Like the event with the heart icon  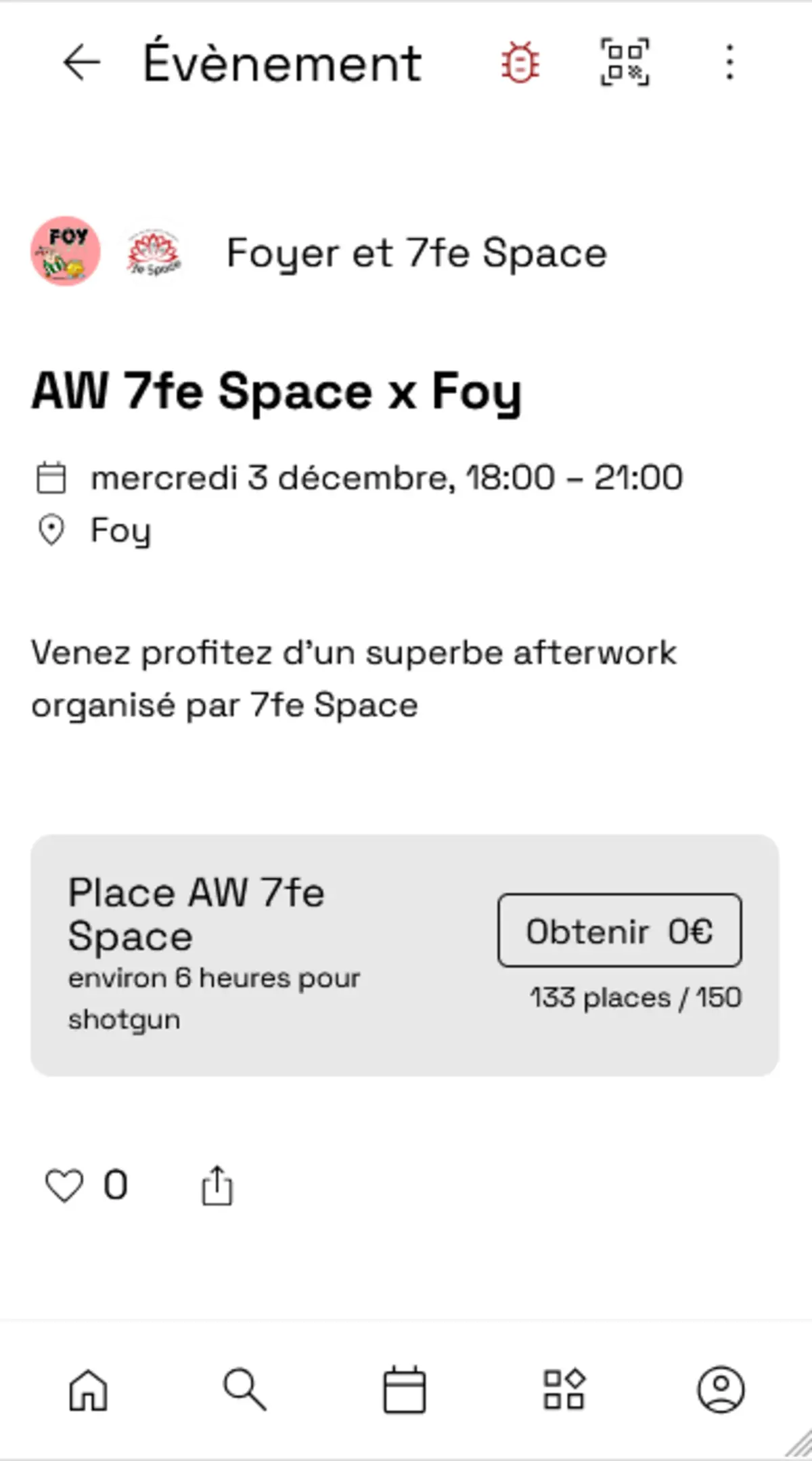pos(64,1186)
